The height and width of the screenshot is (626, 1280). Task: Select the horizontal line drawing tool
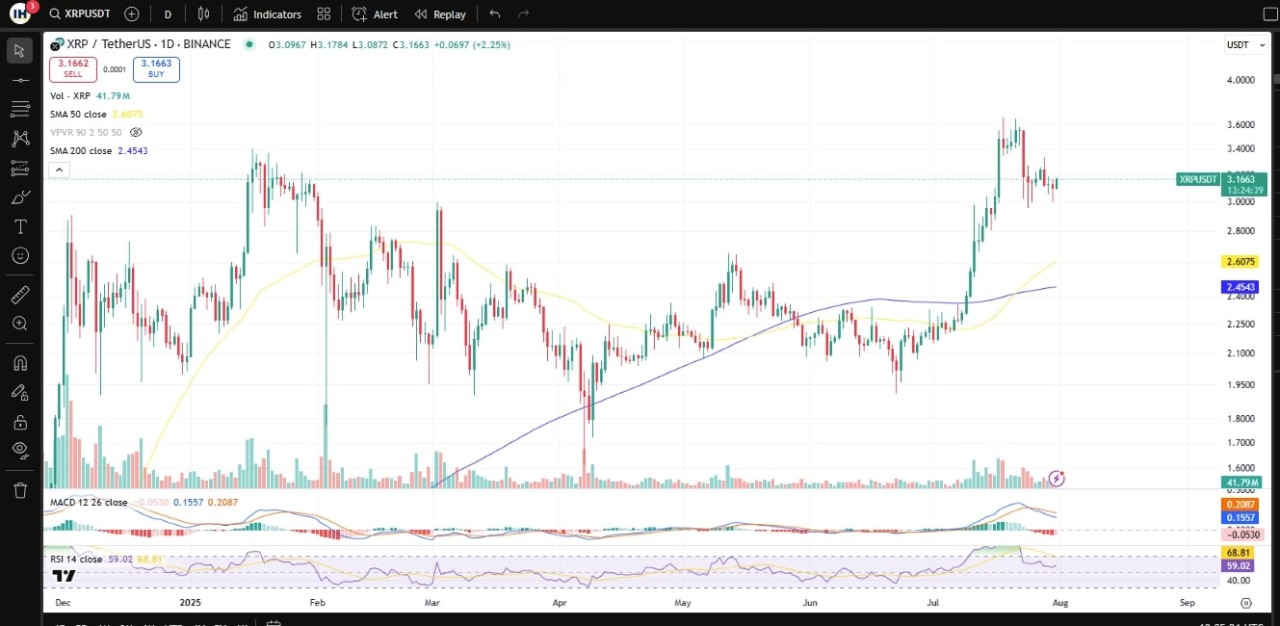point(20,80)
